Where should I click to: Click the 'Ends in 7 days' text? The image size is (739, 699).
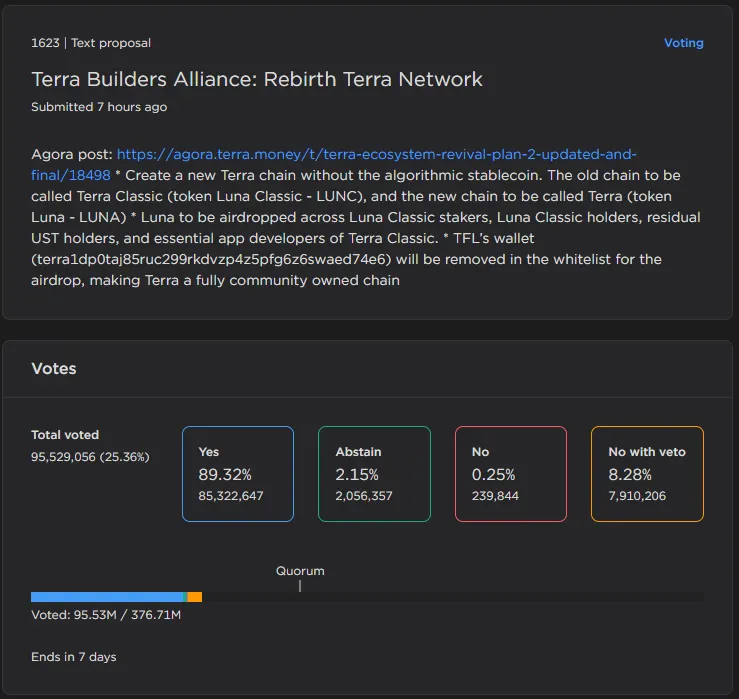pyautogui.click(x=74, y=657)
